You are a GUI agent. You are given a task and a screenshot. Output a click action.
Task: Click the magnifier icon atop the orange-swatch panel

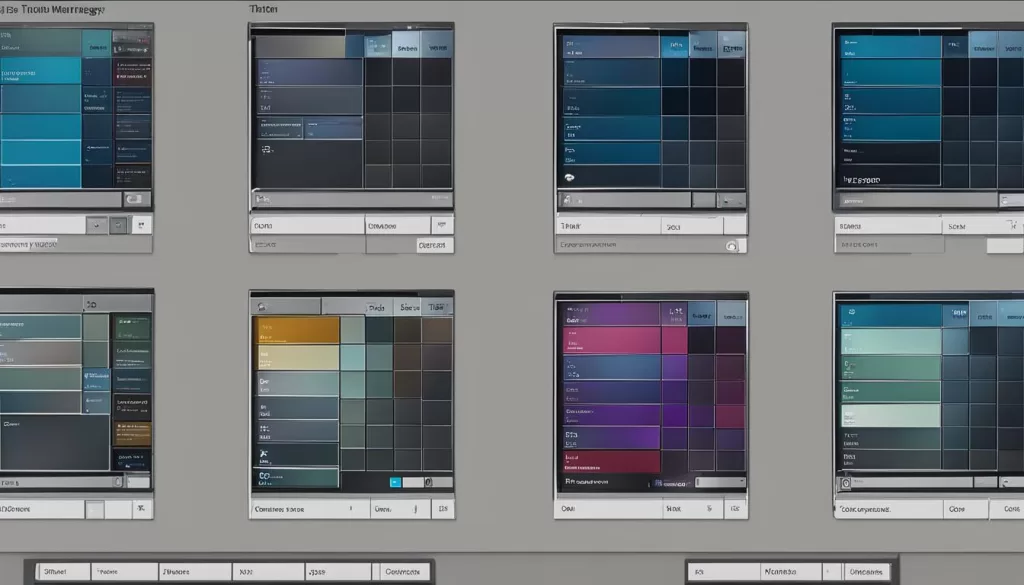(x=263, y=307)
